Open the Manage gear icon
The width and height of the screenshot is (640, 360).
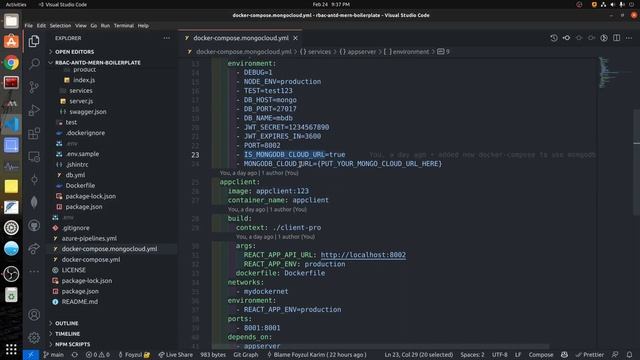coord(34,337)
